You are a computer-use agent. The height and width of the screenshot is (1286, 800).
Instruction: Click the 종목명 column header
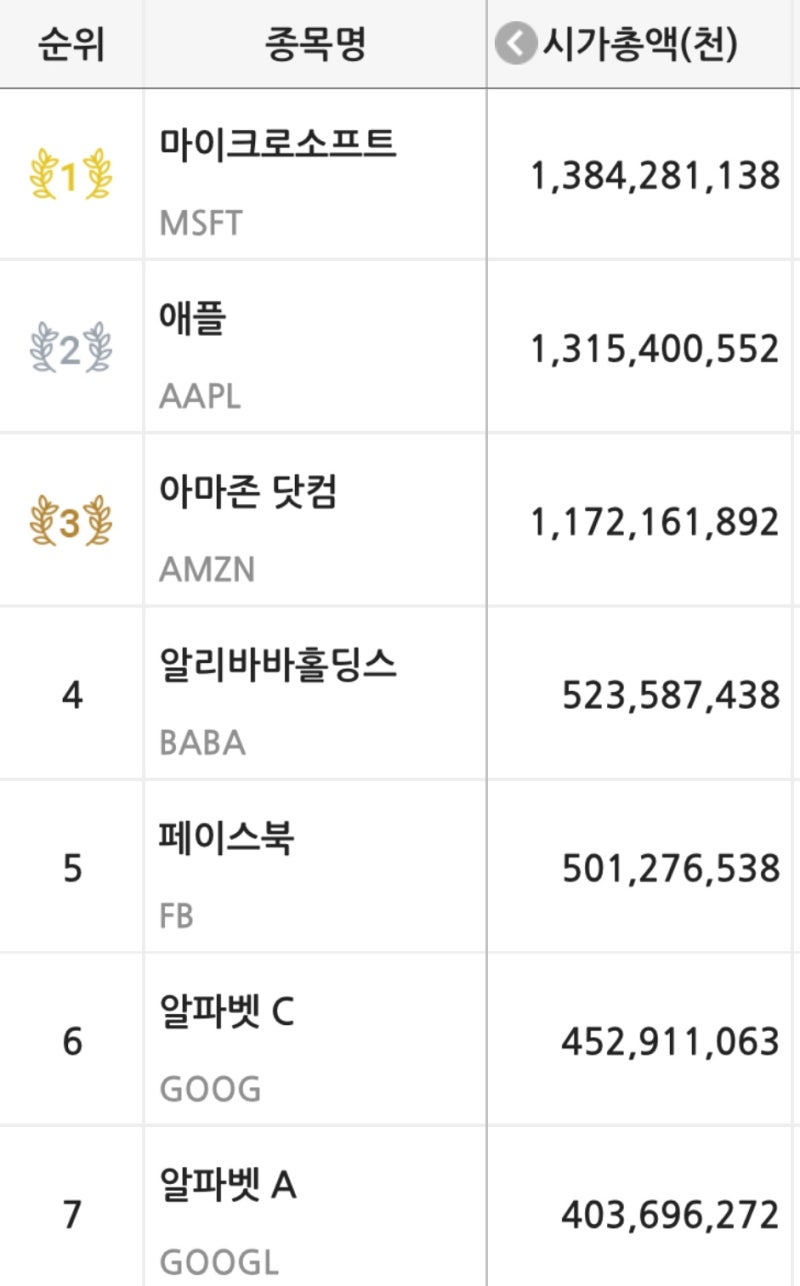315,45
